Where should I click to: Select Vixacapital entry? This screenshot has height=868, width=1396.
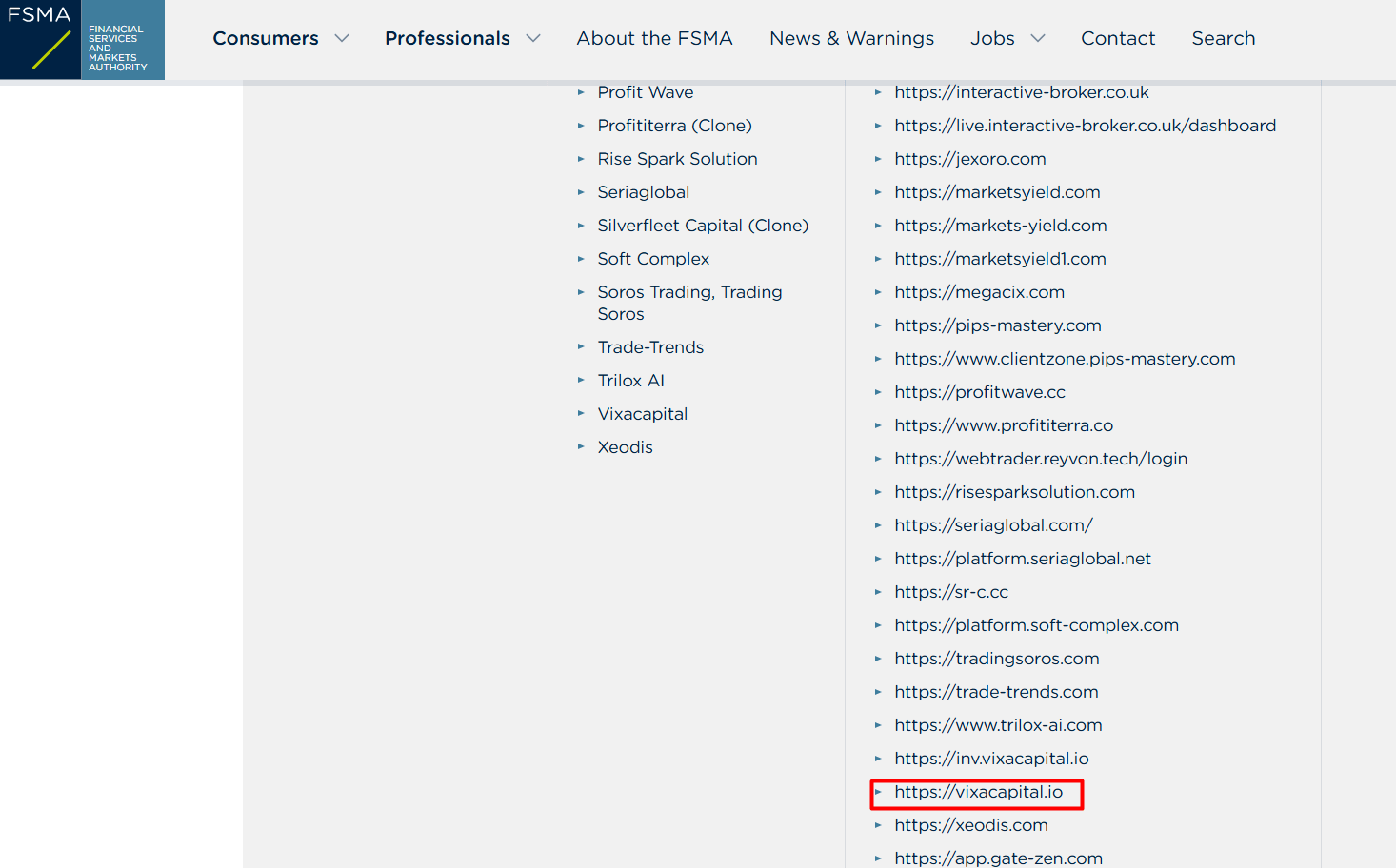coord(643,414)
